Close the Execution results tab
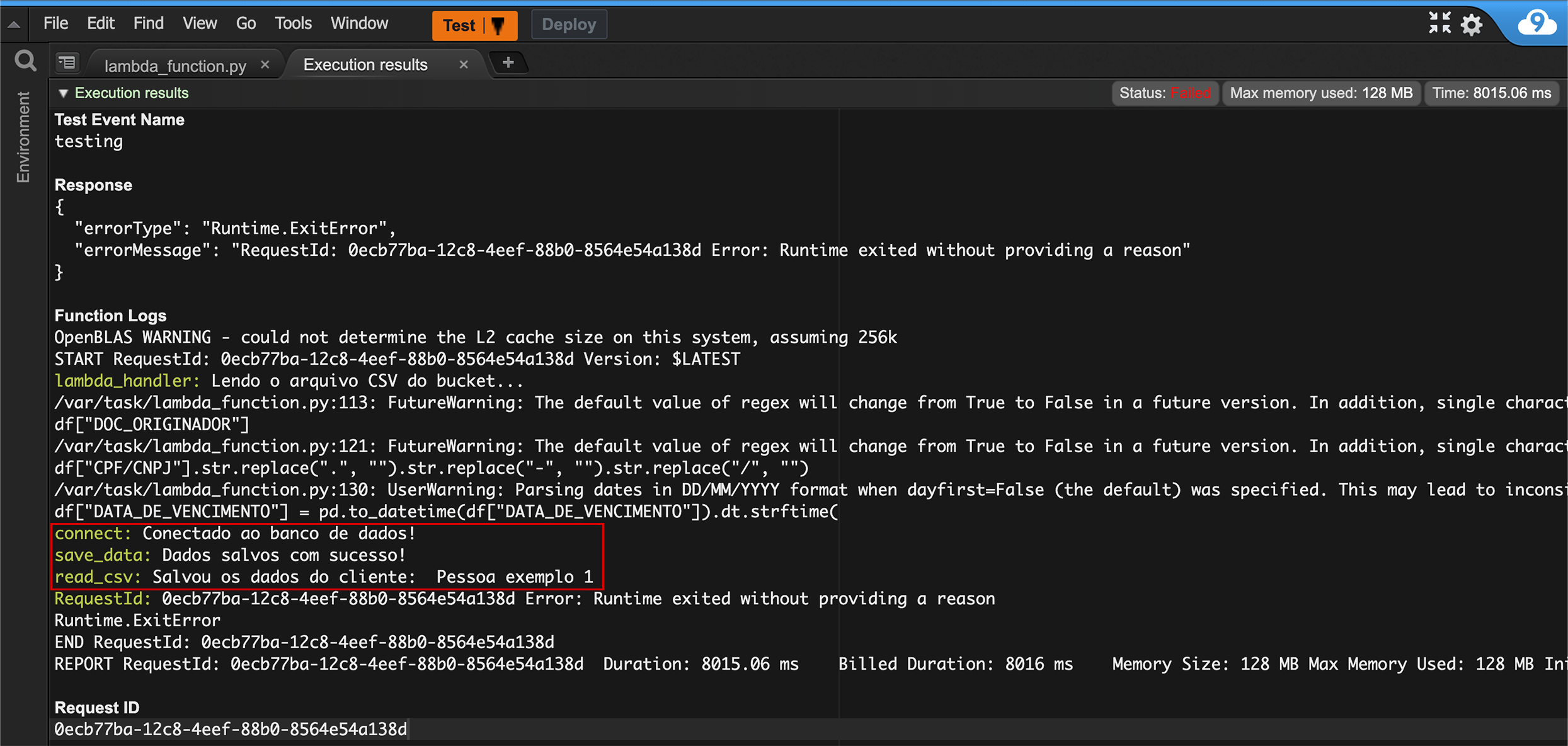 click(x=464, y=64)
